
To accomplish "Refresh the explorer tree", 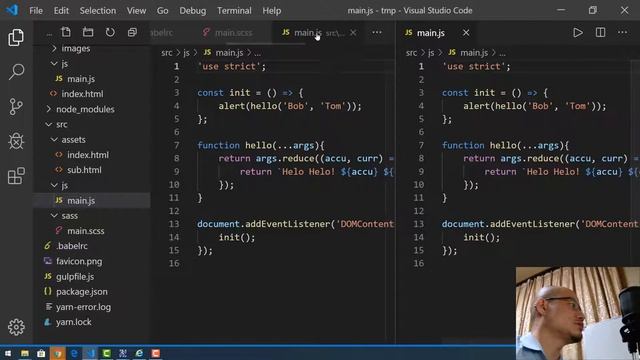I will click(x=110, y=32).
